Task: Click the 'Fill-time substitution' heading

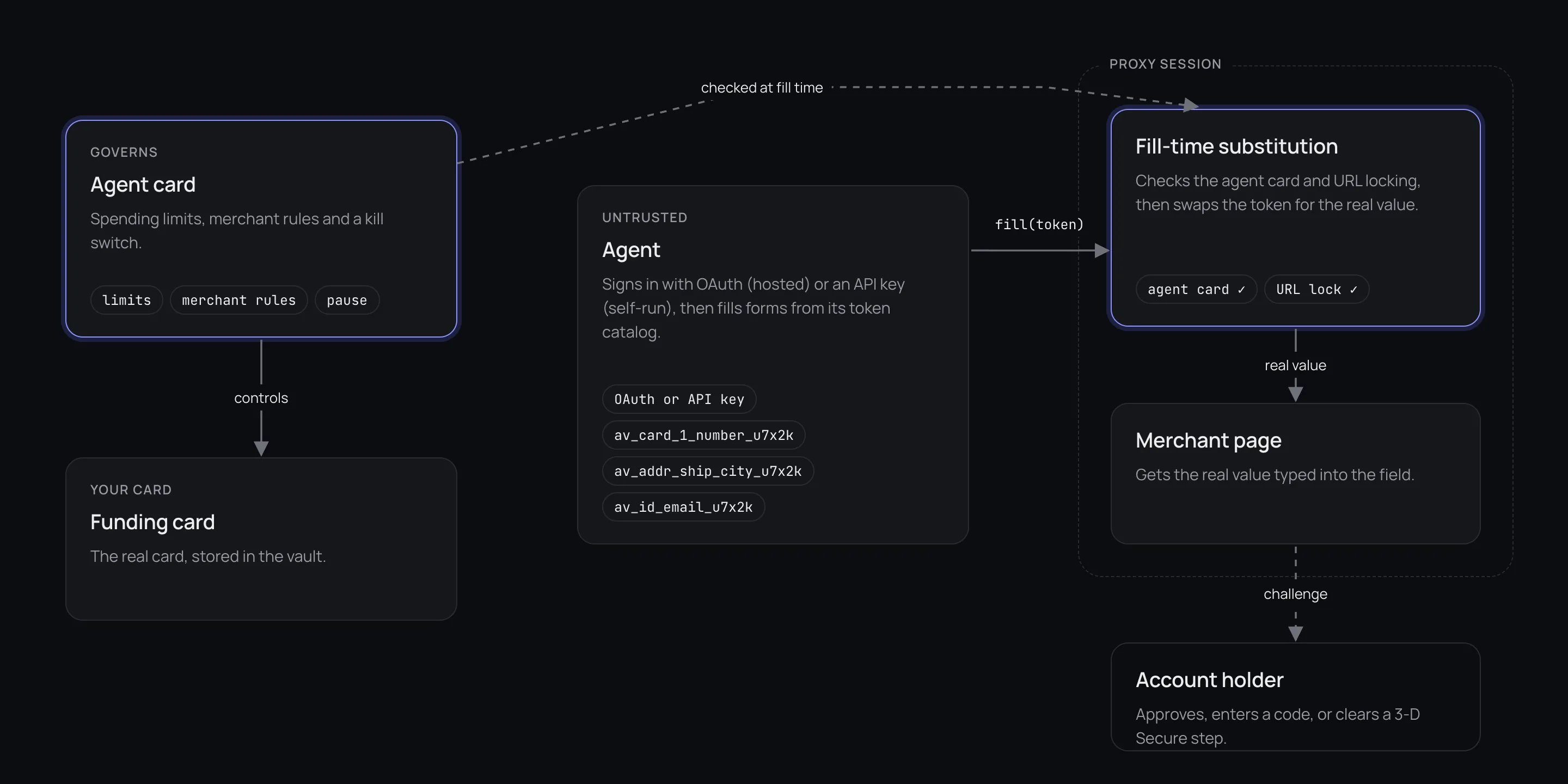Action: [x=1236, y=146]
